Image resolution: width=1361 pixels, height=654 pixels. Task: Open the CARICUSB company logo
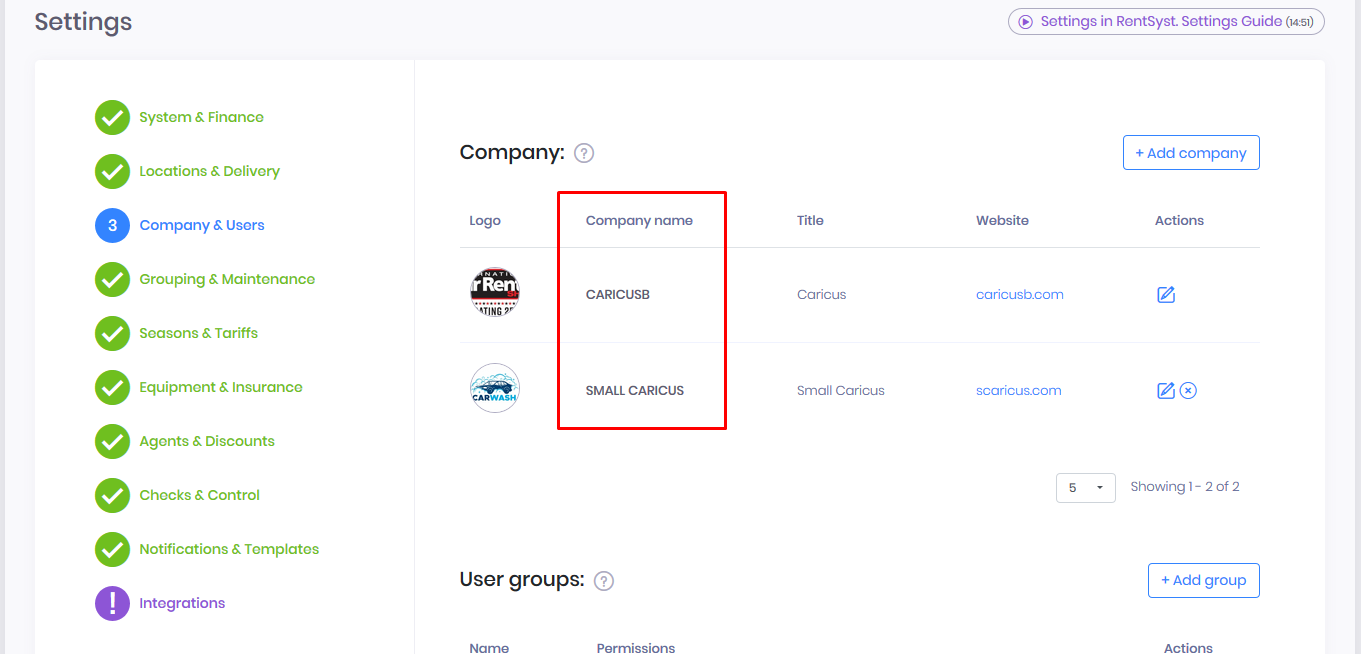pyautogui.click(x=495, y=293)
